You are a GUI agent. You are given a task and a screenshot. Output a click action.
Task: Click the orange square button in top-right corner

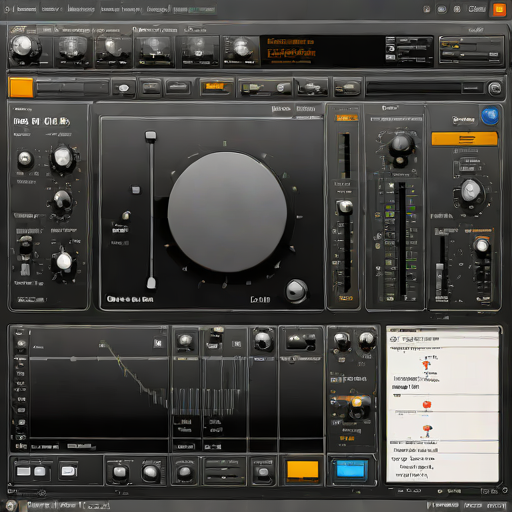499,10
